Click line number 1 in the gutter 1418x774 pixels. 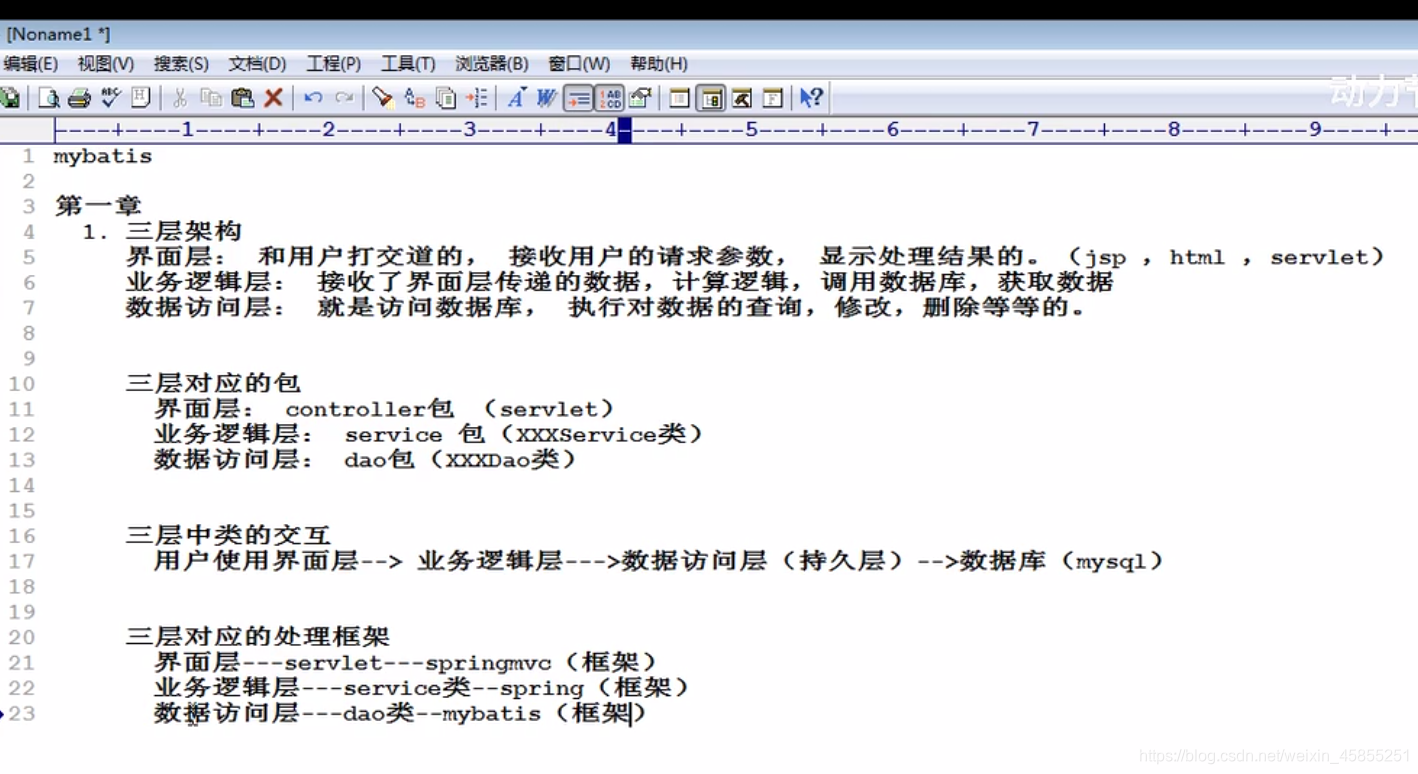coord(28,157)
